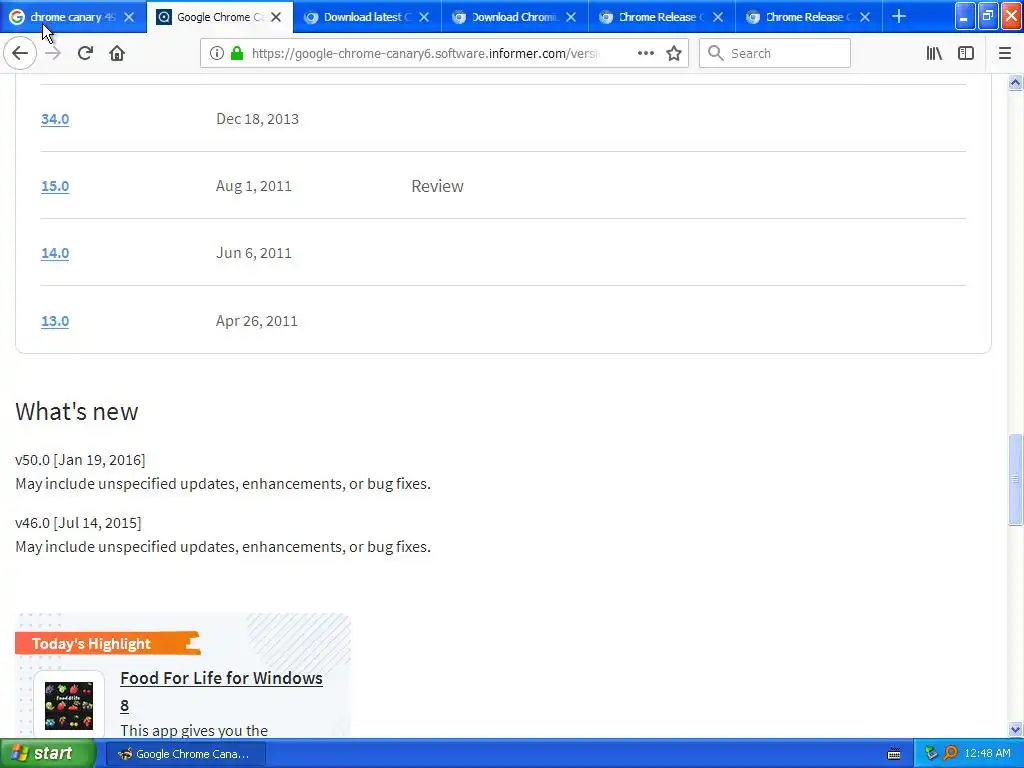Image resolution: width=1024 pixels, height=768 pixels.
Task: Open version 15.0 link
Action: 55,186
